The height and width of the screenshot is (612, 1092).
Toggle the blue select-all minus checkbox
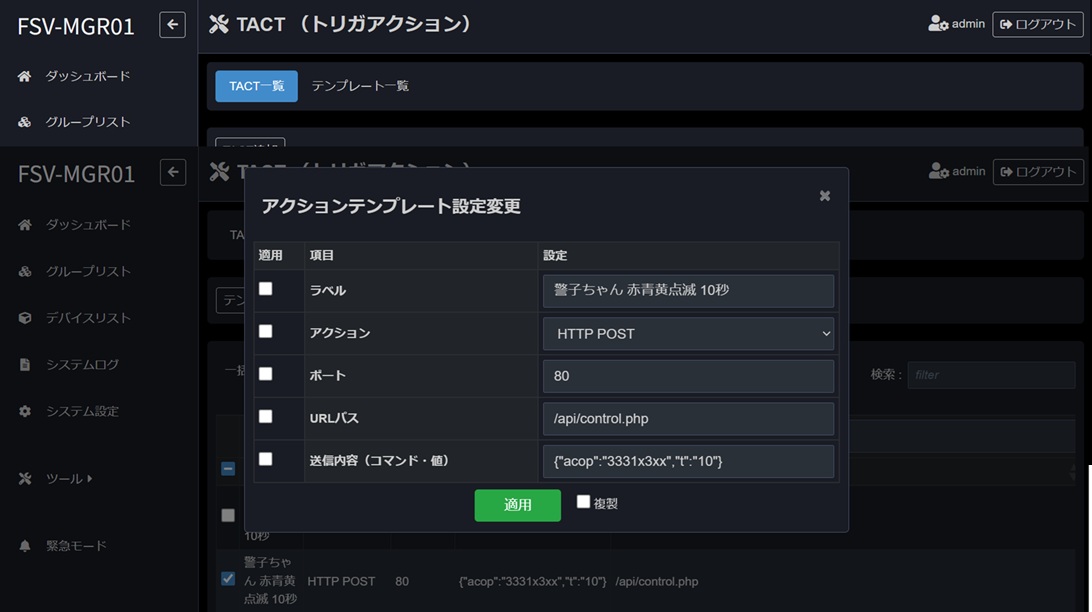228,469
